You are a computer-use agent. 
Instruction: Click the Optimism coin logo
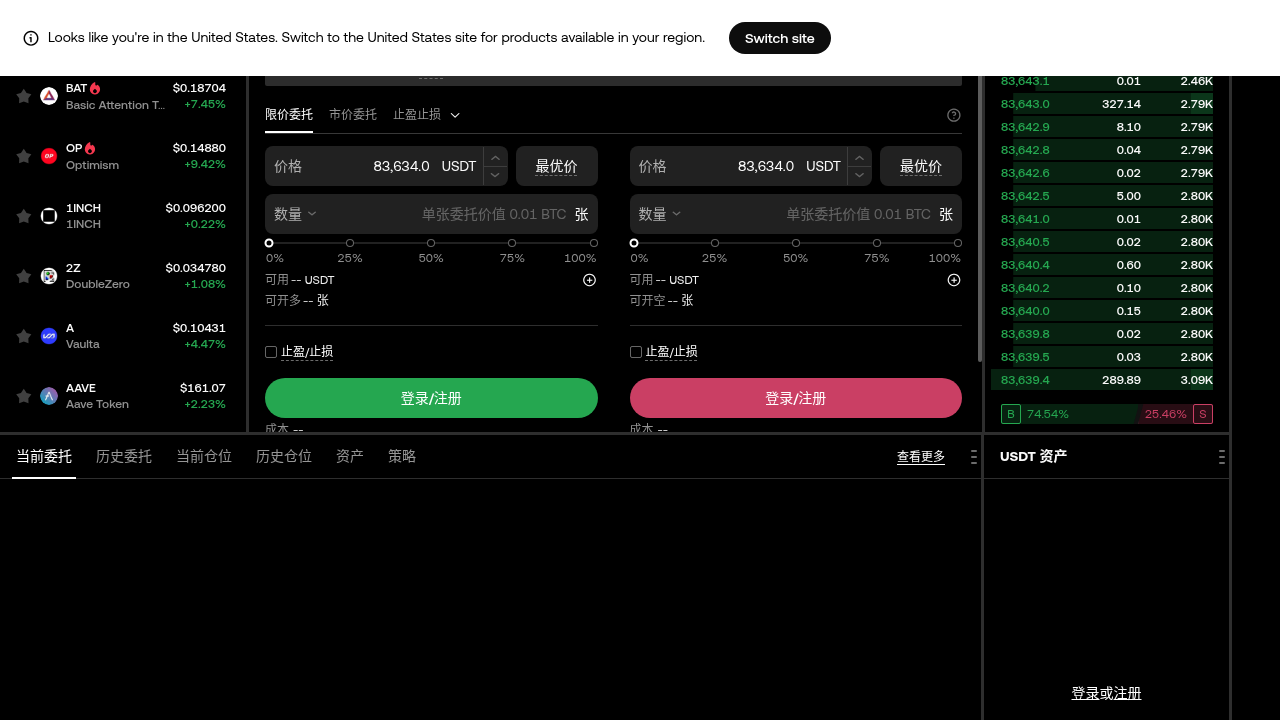49,156
